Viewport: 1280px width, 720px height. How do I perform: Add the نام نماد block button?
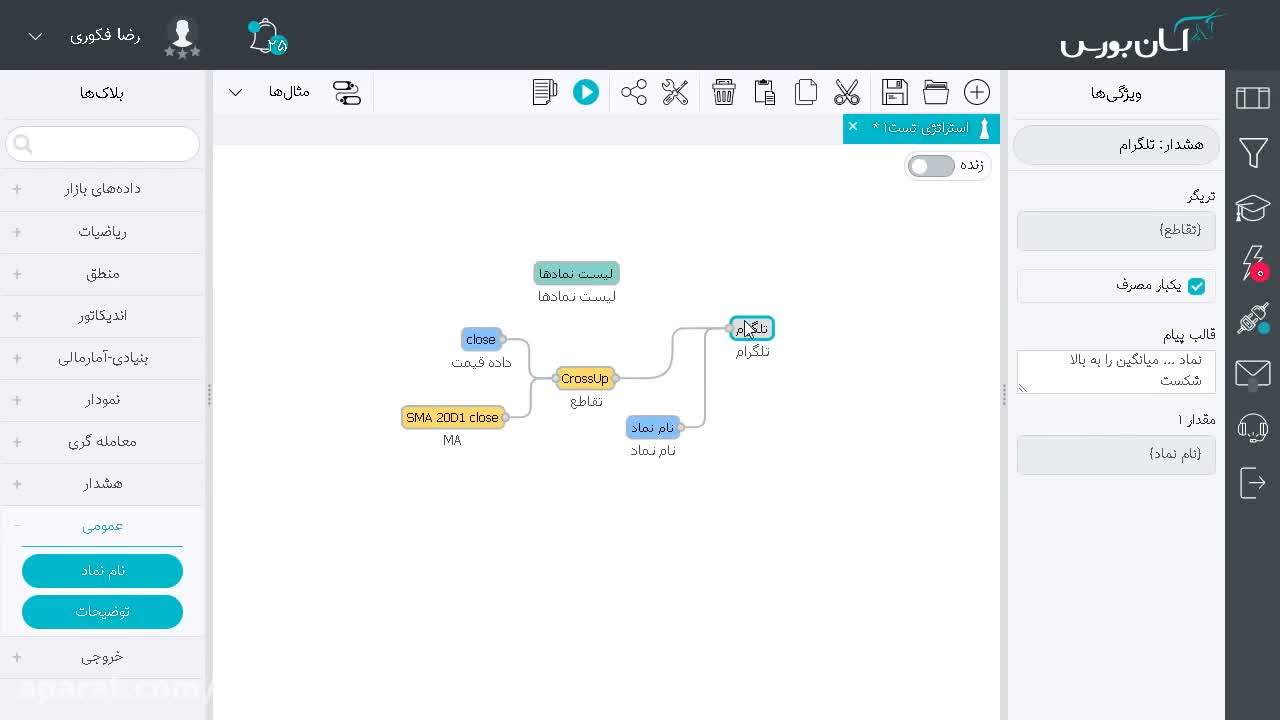[x=102, y=570]
